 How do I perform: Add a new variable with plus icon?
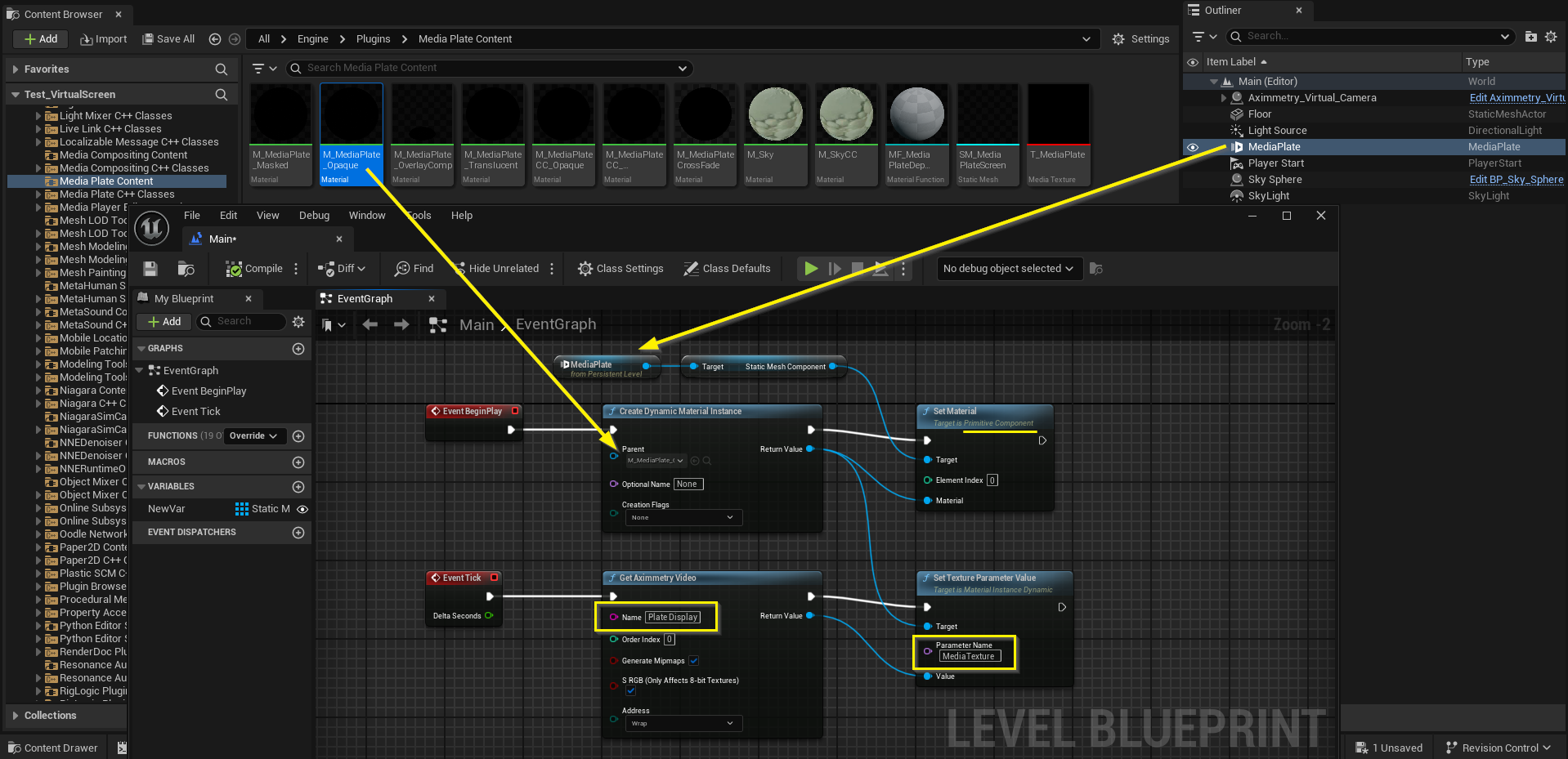[298, 487]
